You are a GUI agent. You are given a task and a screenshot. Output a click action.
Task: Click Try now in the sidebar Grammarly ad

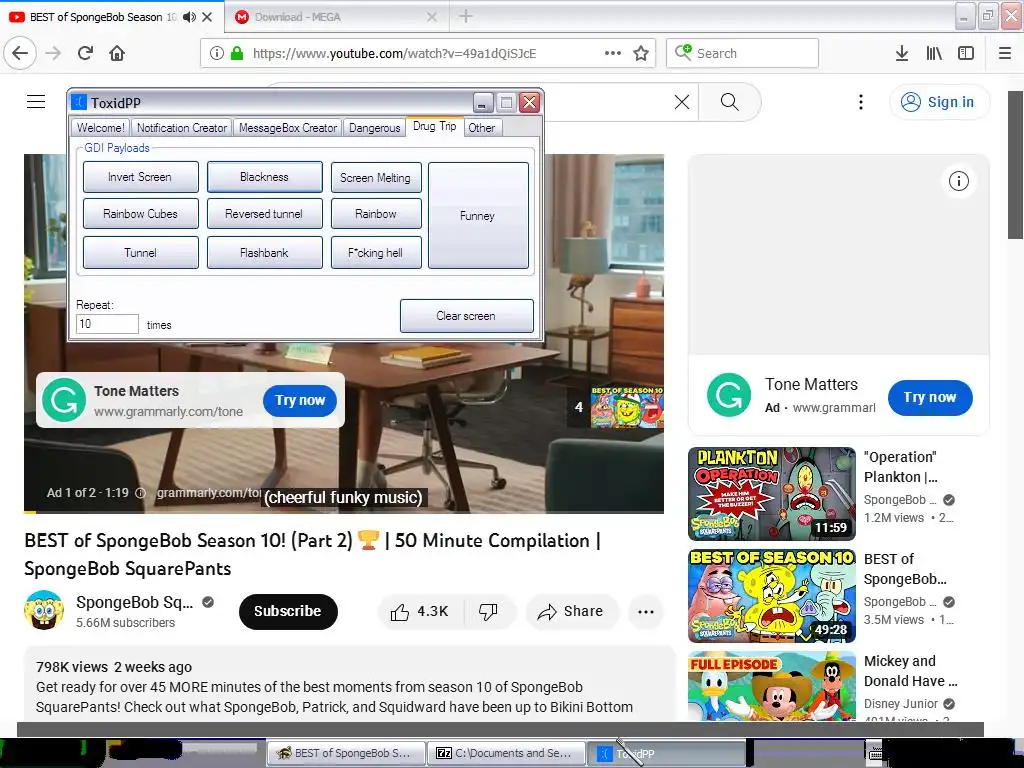coord(930,397)
